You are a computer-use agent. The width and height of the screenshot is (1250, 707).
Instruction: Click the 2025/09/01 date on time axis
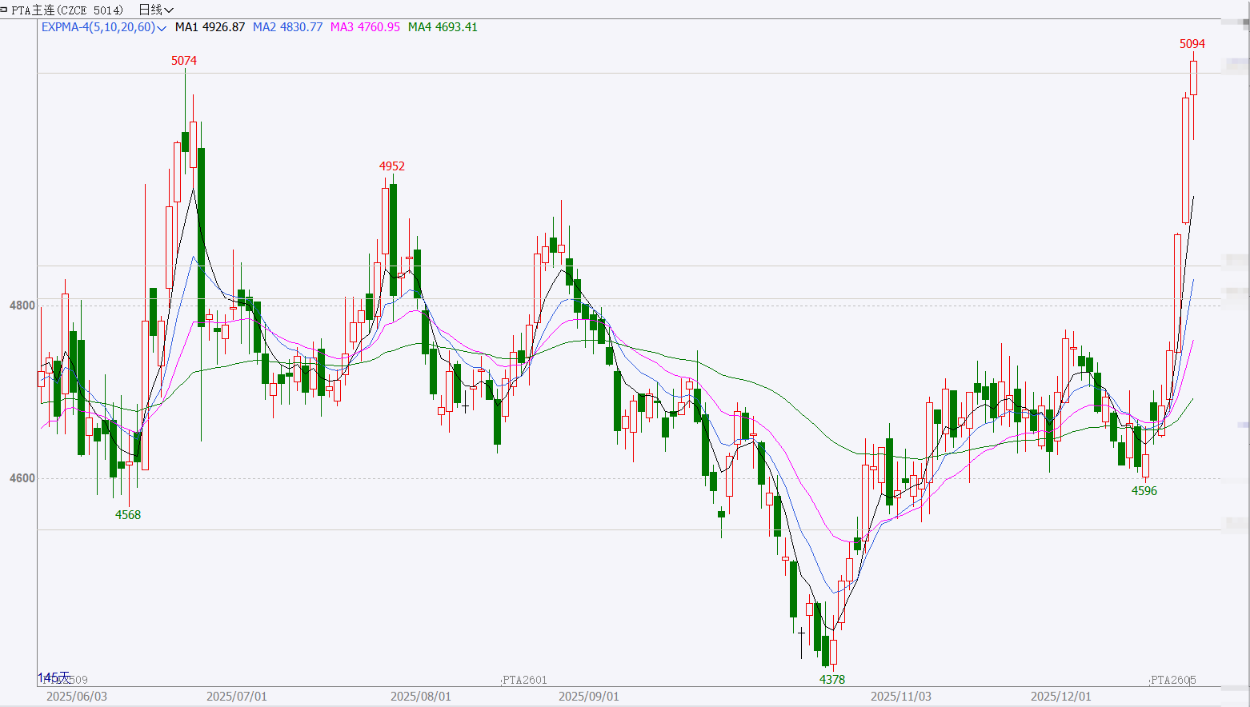589,696
